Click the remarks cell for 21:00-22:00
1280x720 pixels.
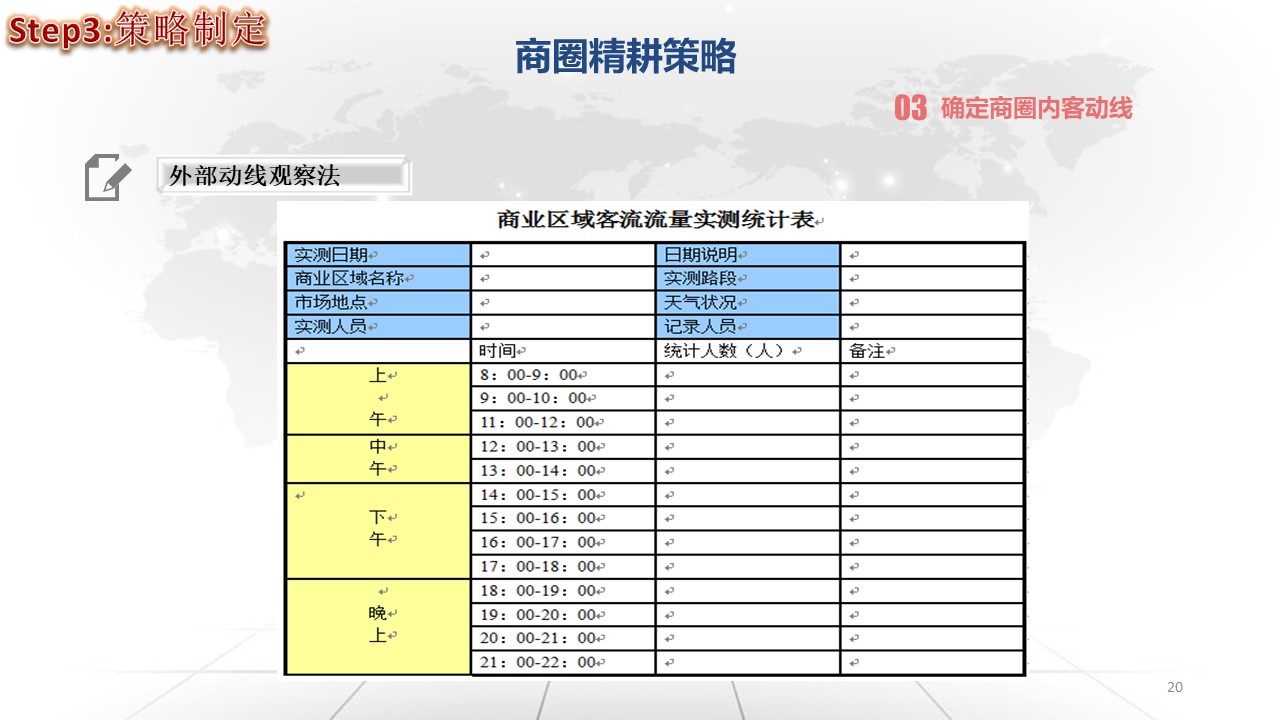coord(931,662)
